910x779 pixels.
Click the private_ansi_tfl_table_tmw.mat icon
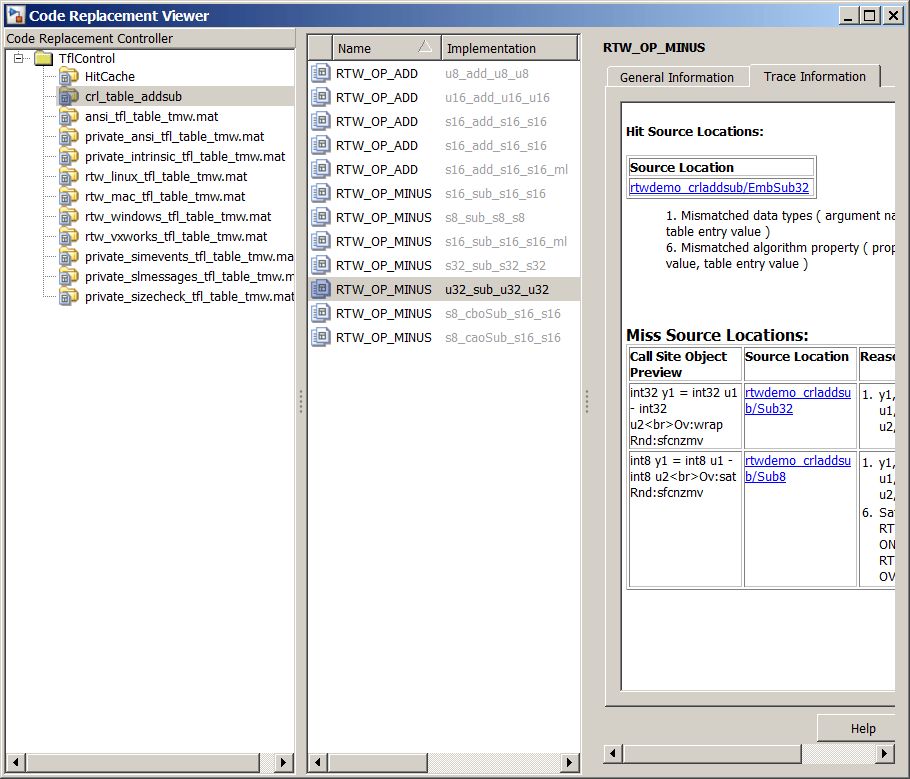[x=68, y=136]
